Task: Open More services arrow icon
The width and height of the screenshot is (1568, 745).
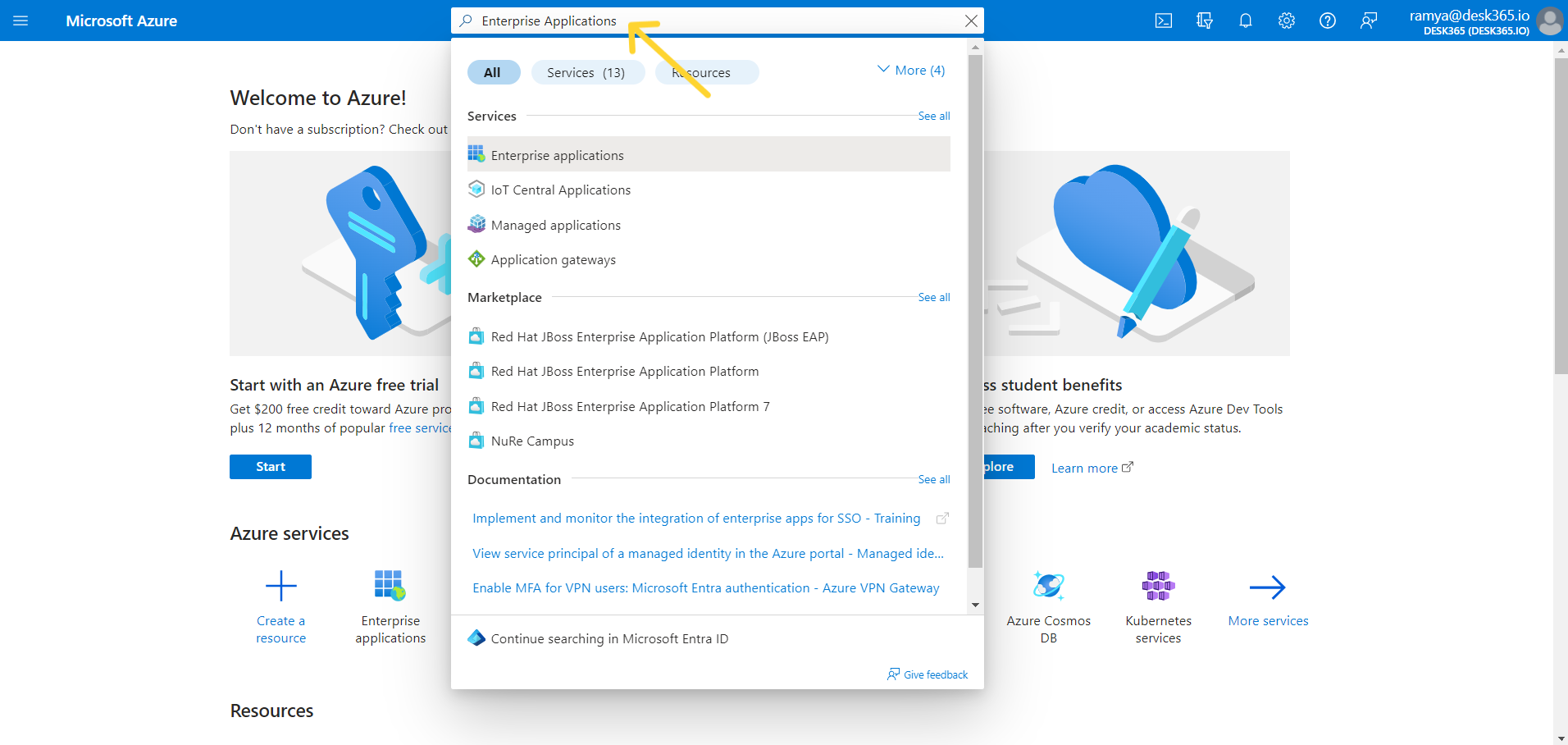Action: point(1268,587)
